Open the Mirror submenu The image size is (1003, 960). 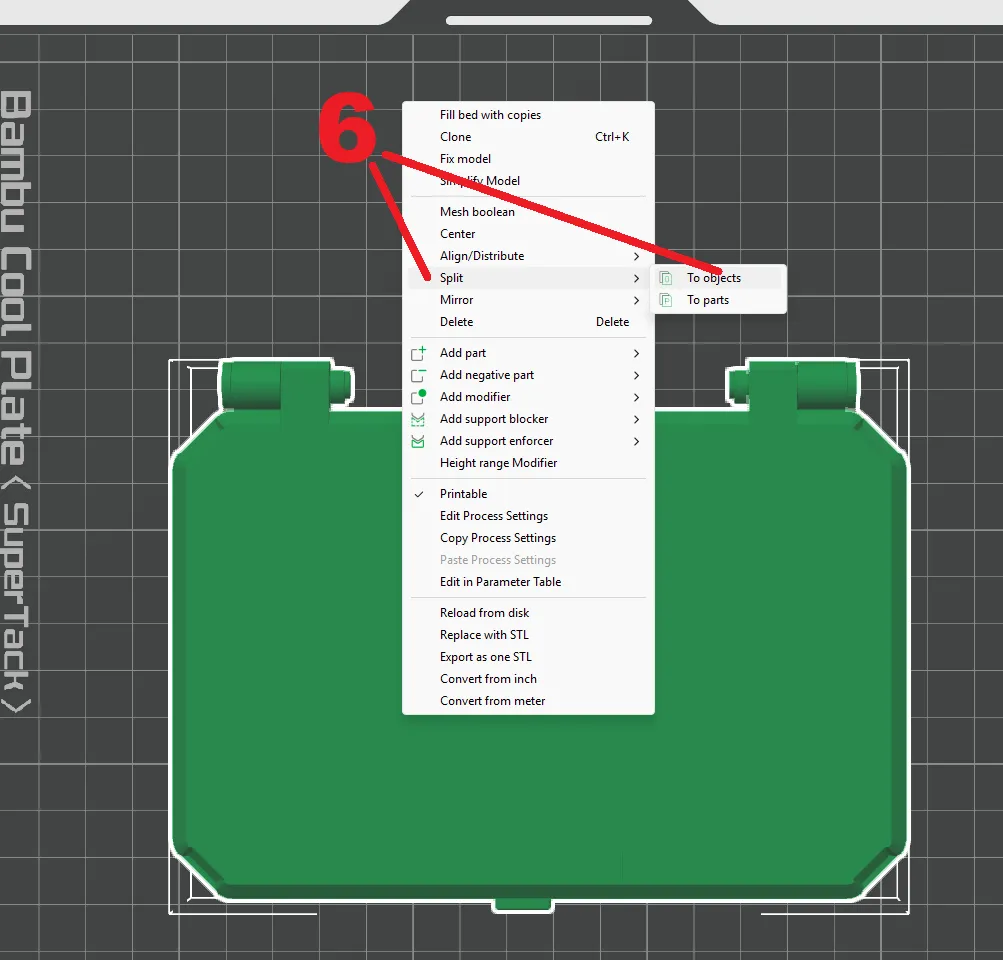click(x=528, y=300)
